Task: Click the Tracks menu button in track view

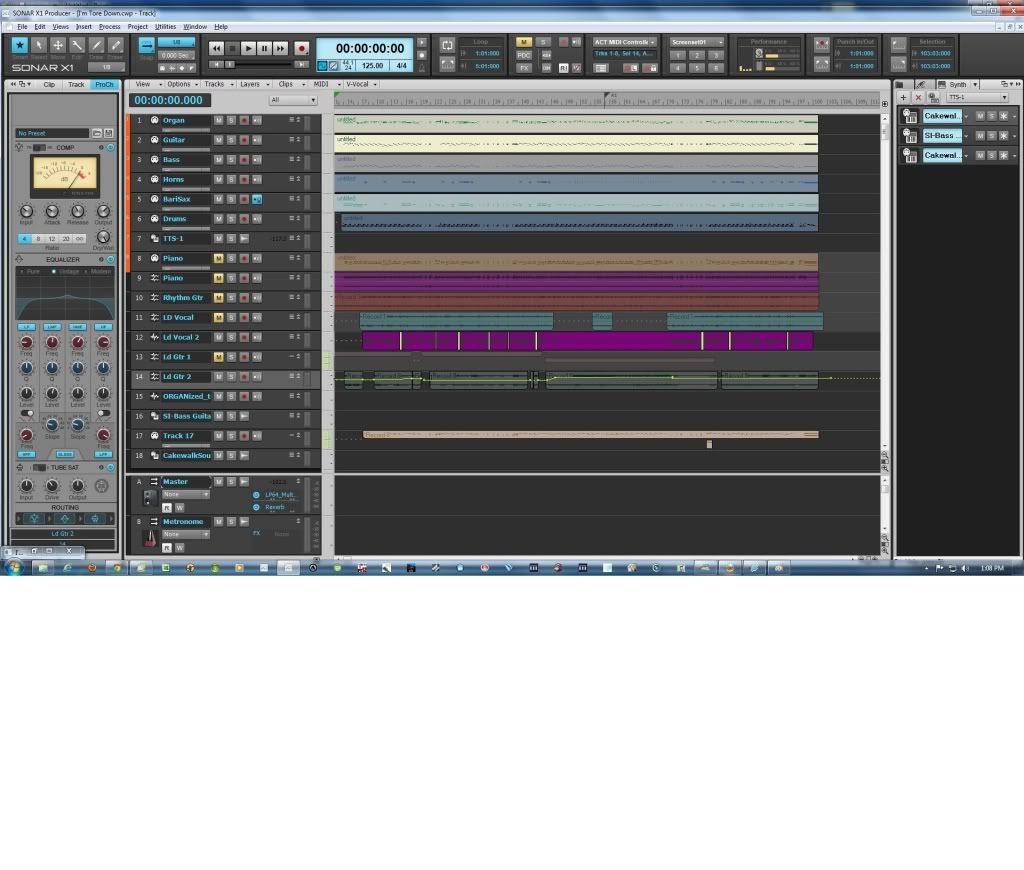Action: pyautogui.click(x=216, y=85)
